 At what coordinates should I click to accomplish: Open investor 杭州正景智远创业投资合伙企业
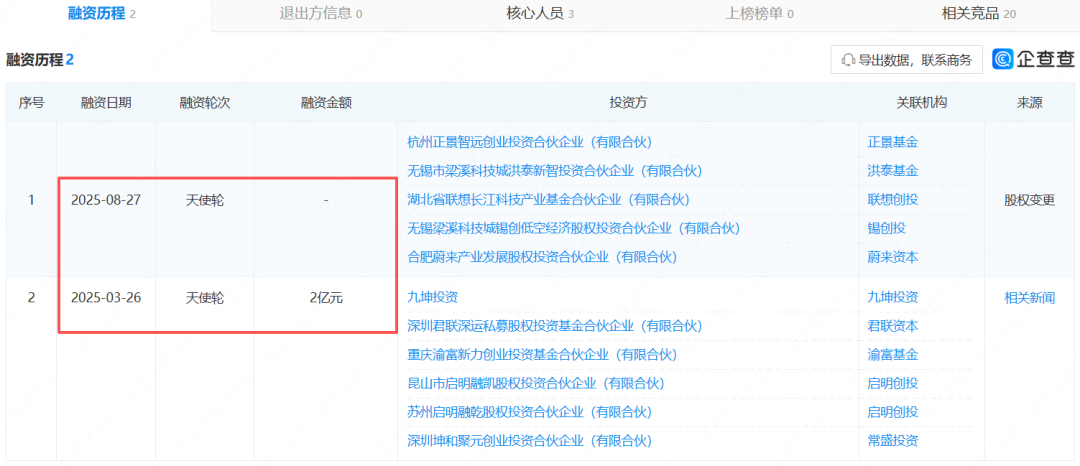click(x=529, y=142)
